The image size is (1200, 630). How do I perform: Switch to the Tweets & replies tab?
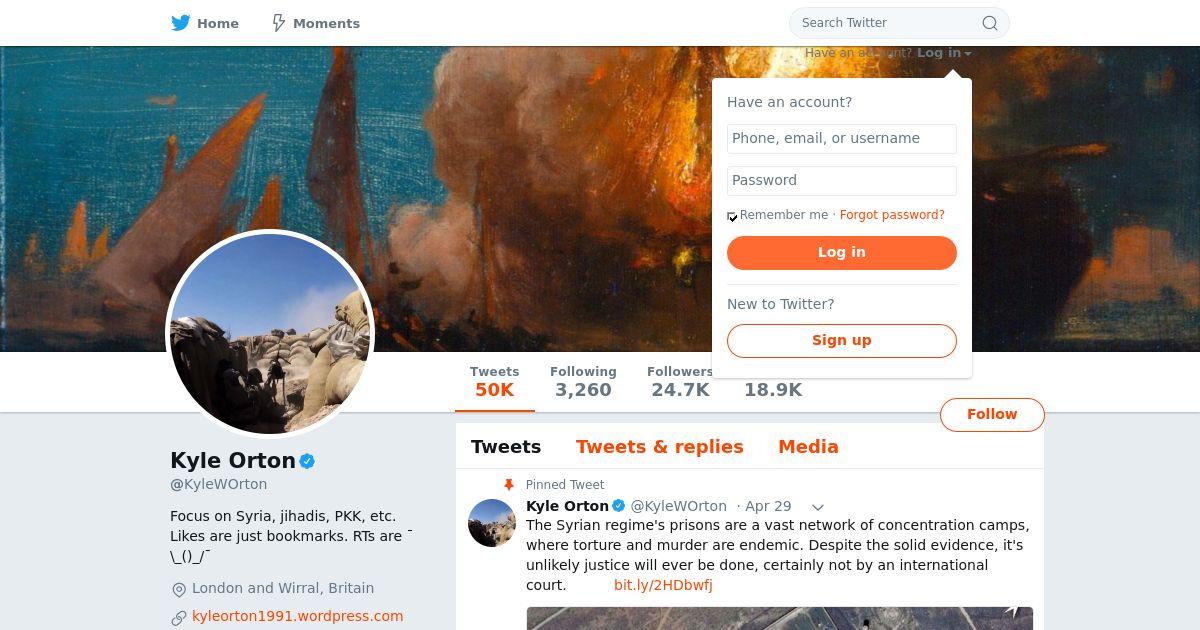(659, 447)
